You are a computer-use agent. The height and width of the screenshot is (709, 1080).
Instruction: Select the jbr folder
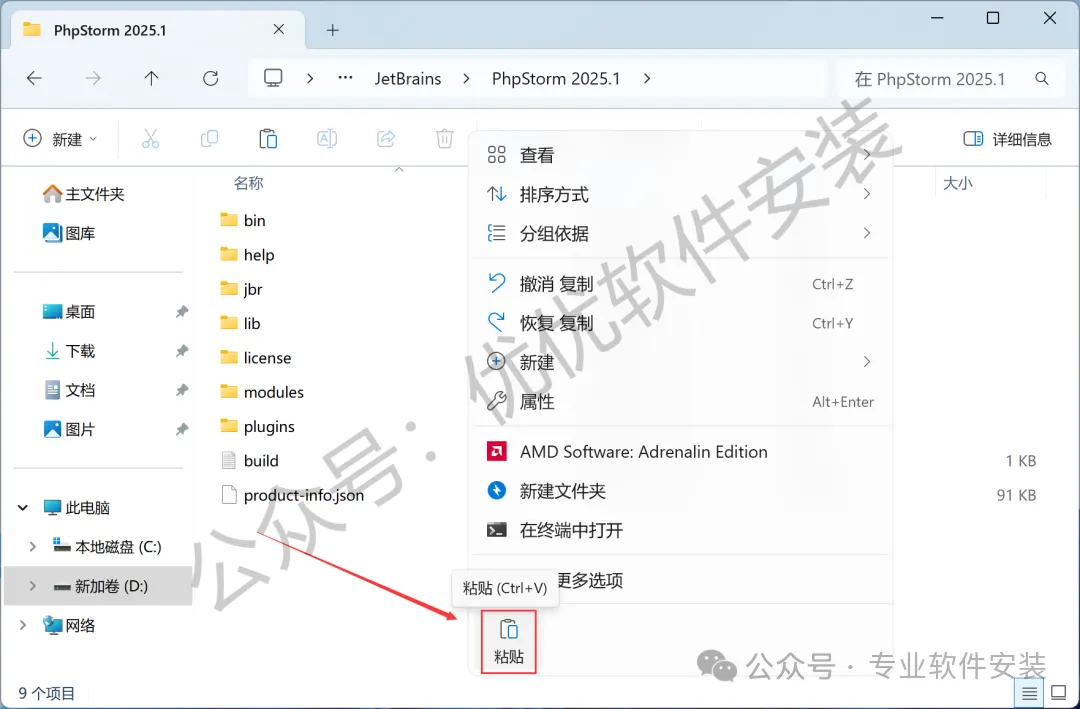click(241, 289)
